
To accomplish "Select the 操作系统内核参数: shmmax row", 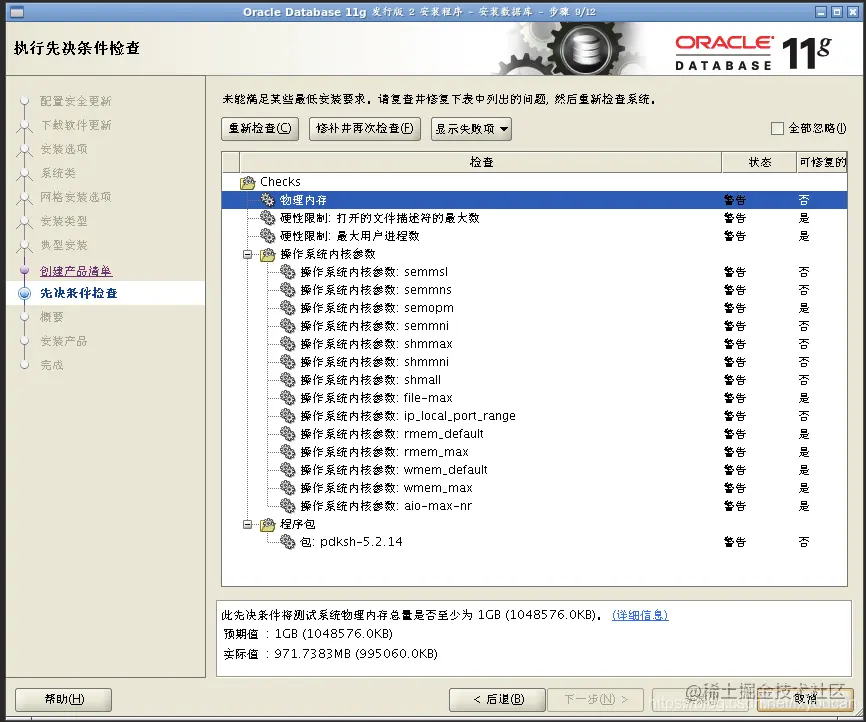I will (x=534, y=344).
